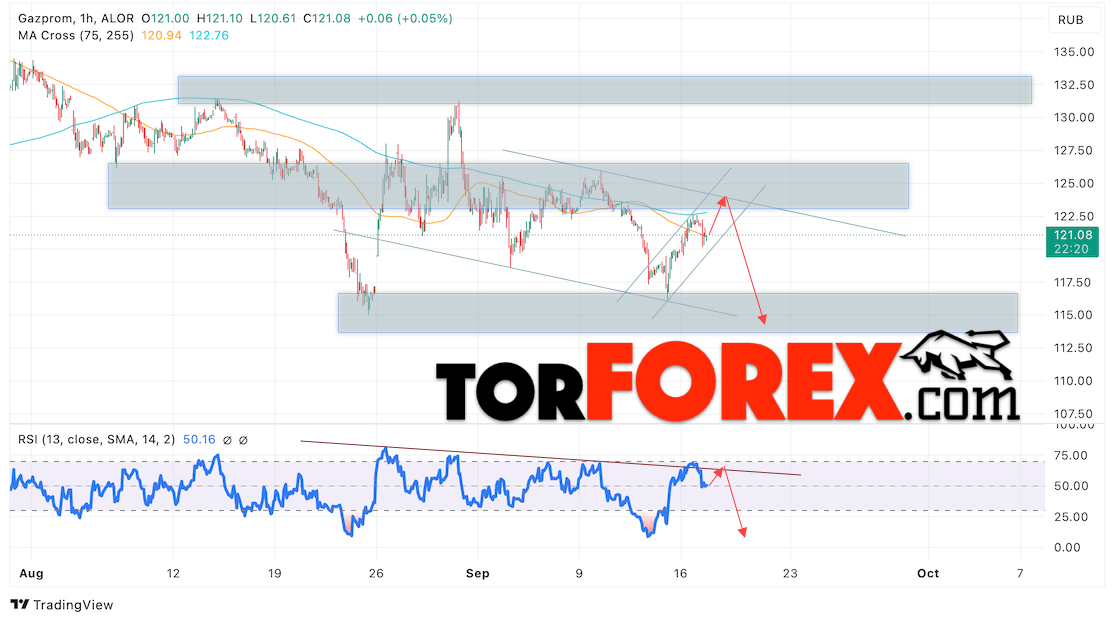Click the 16 date on time axis
The height and width of the screenshot is (622, 1115).
(x=680, y=573)
